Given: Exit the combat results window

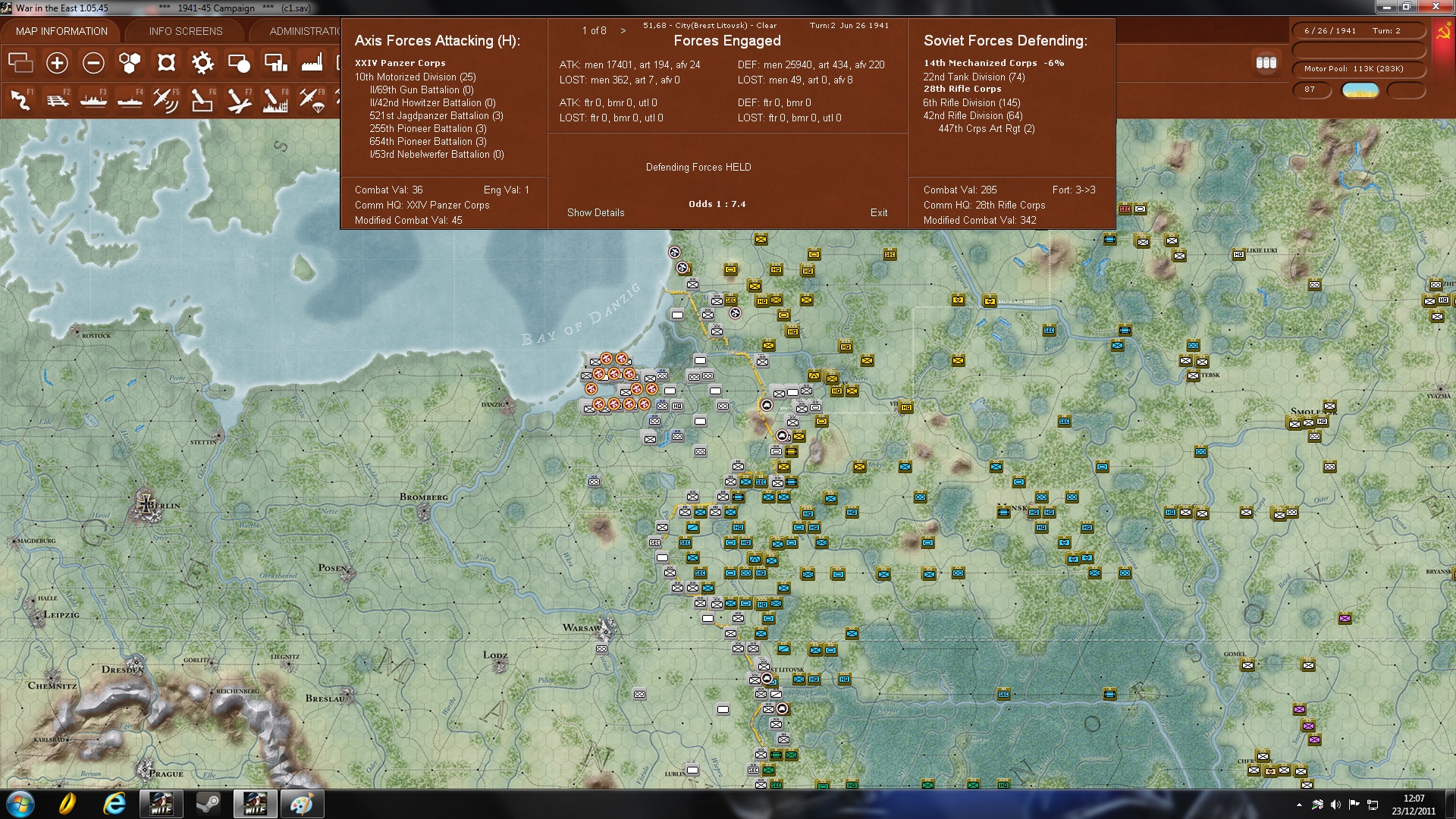Looking at the screenshot, I should tap(879, 212).
